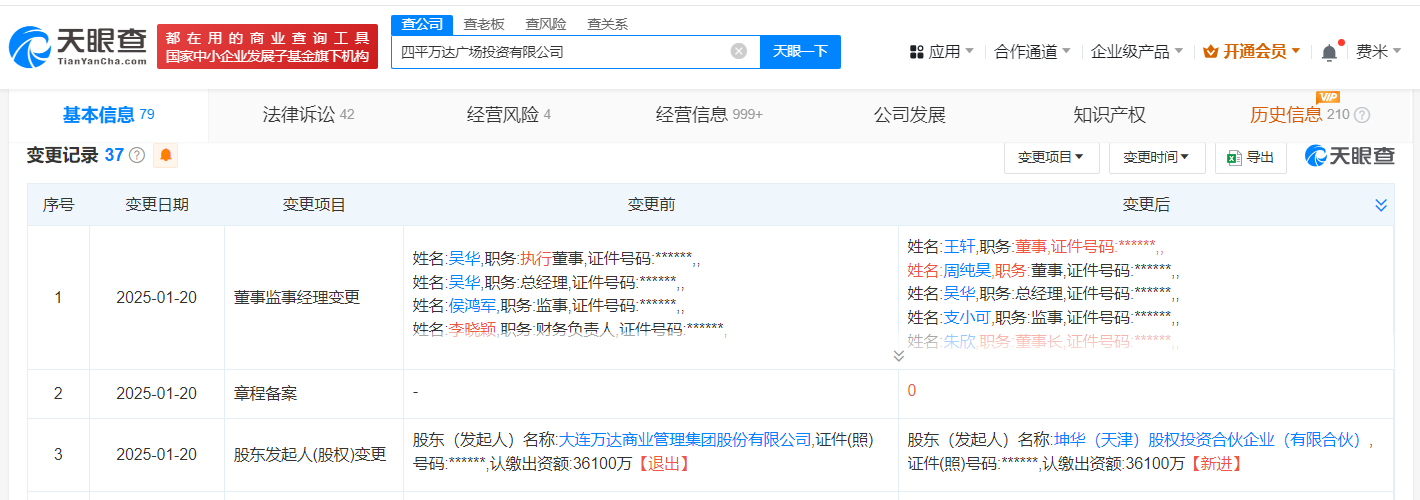Open the 应用 dropdown menu
The image size is (1420, 500).
[x=941, y=52]
